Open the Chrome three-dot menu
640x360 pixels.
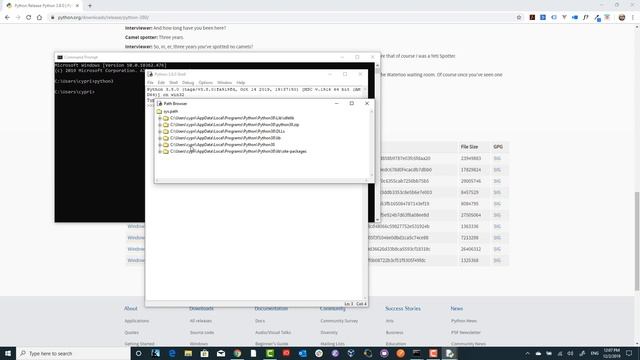633,18
